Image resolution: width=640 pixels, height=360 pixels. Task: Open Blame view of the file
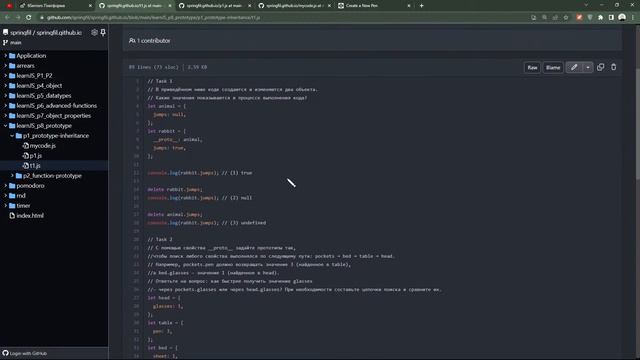pyautogui.click(x=553, y=67)
